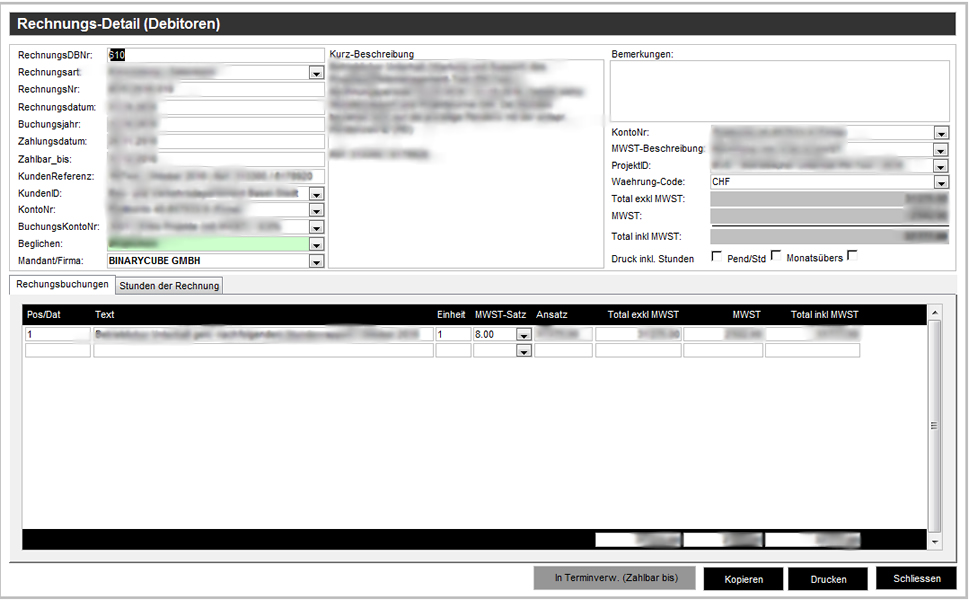969x600 pixels.
Task: Open the ProjektID dropdown arrow
Action: (941, 166)
